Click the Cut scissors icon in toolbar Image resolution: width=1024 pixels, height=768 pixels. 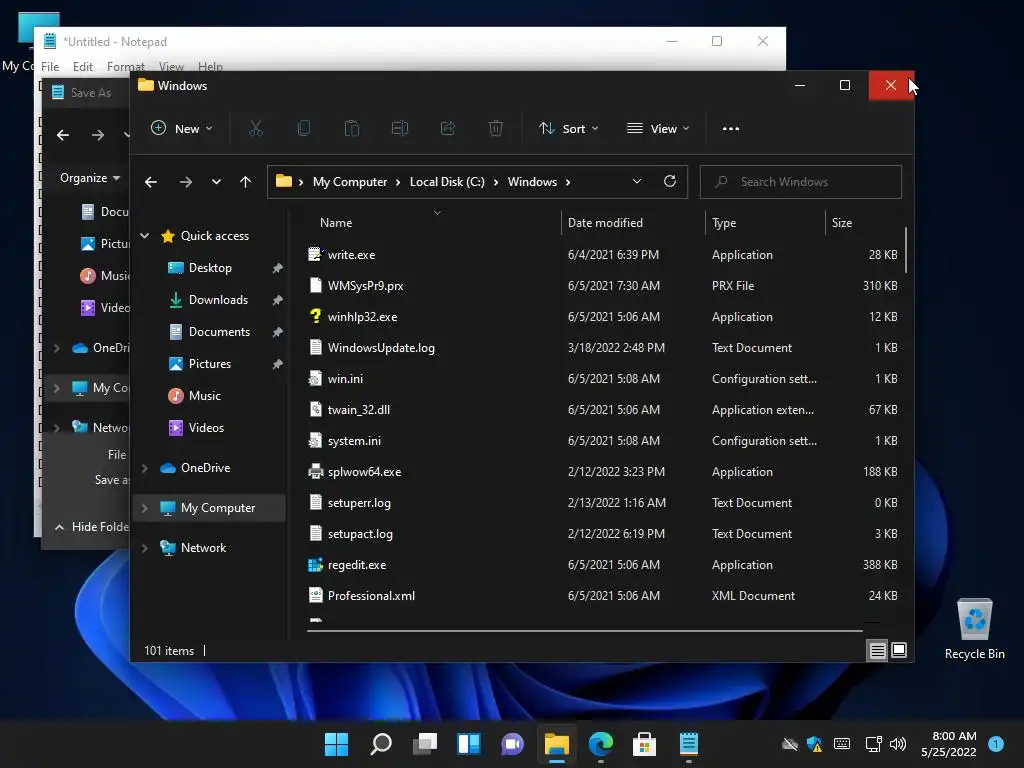[255, 129]
